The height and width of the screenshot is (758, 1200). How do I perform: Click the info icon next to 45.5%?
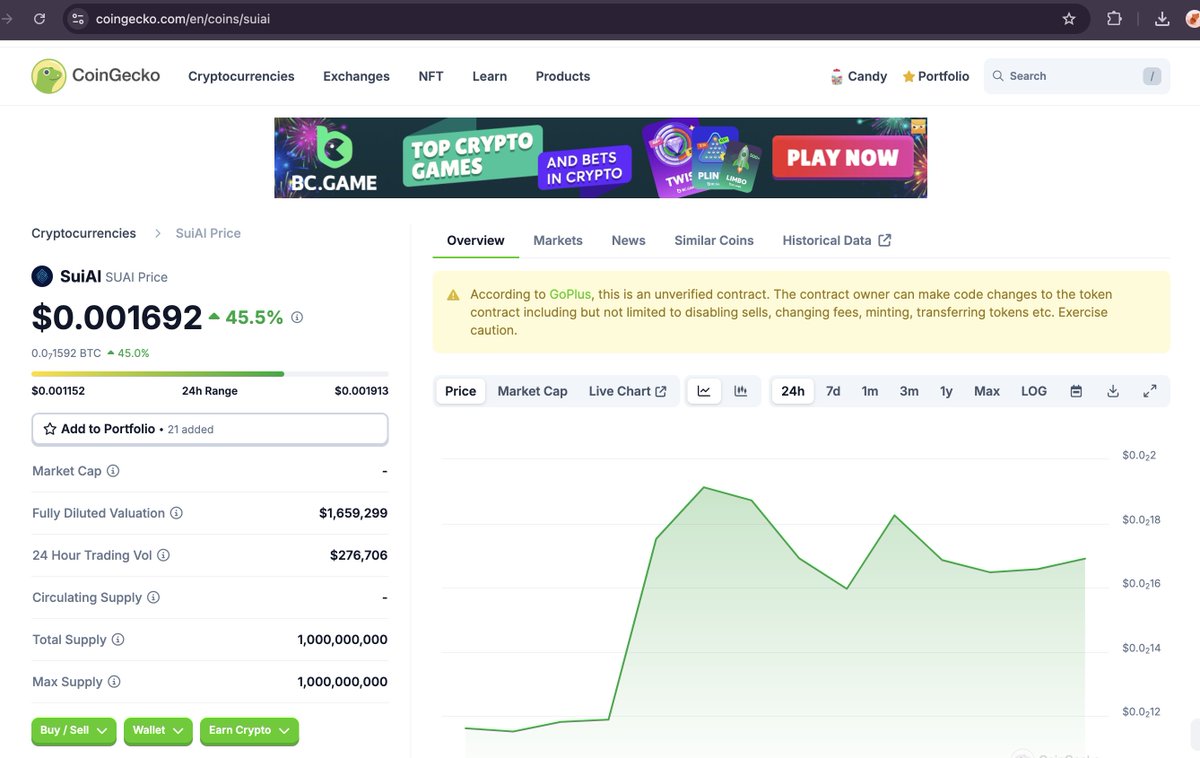click(297, 317)
